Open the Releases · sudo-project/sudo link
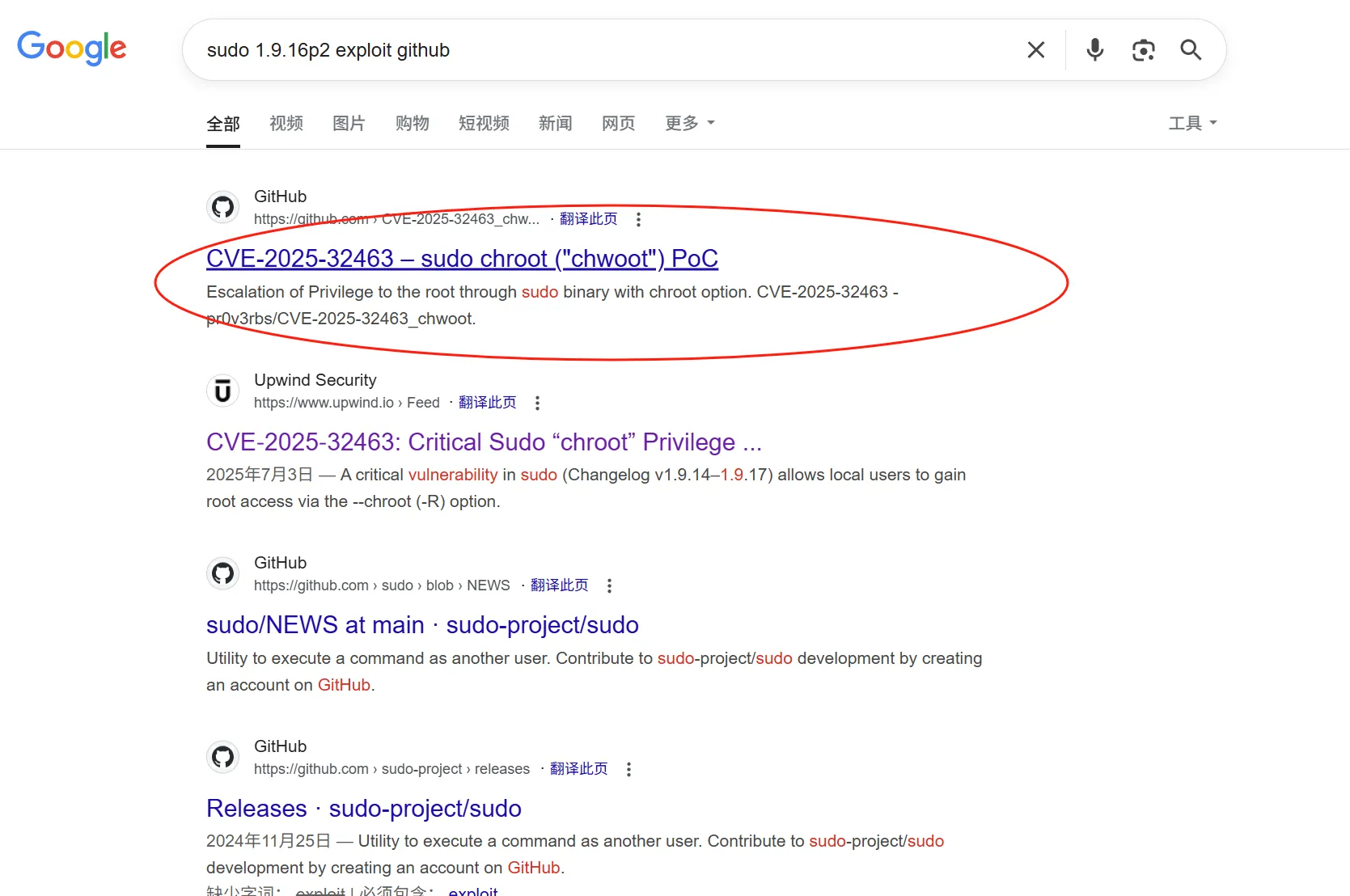 [x=363, y=809]
